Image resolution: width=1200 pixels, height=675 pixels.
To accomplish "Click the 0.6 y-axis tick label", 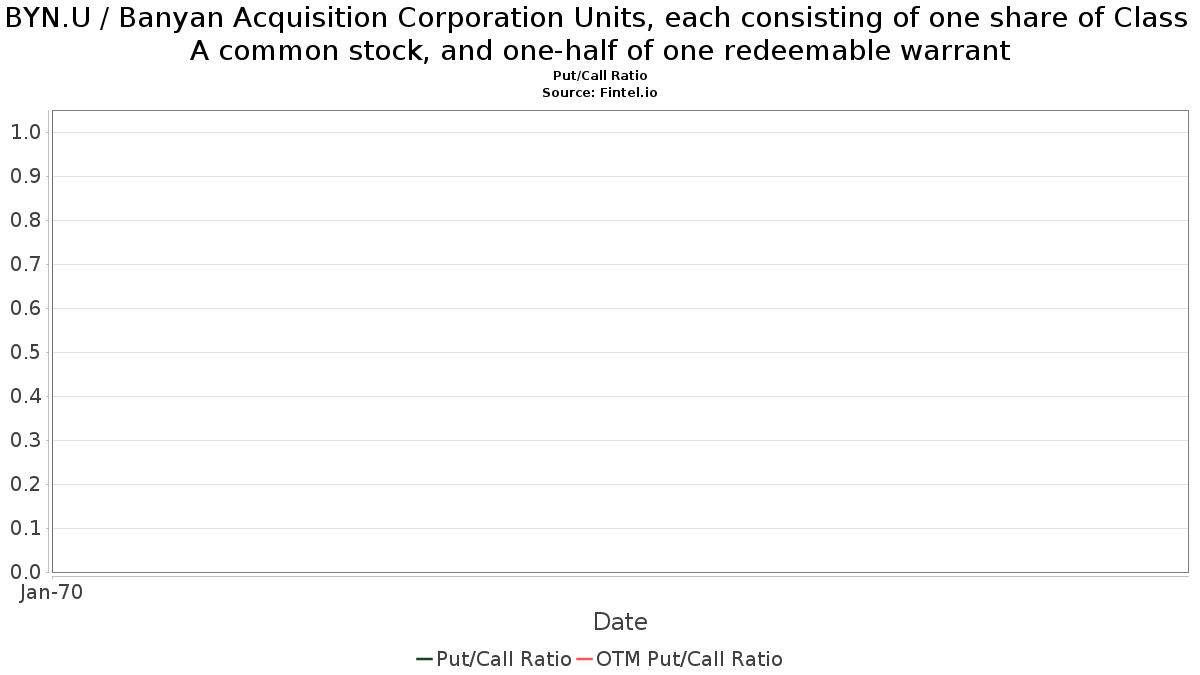I will click(25, 308).
